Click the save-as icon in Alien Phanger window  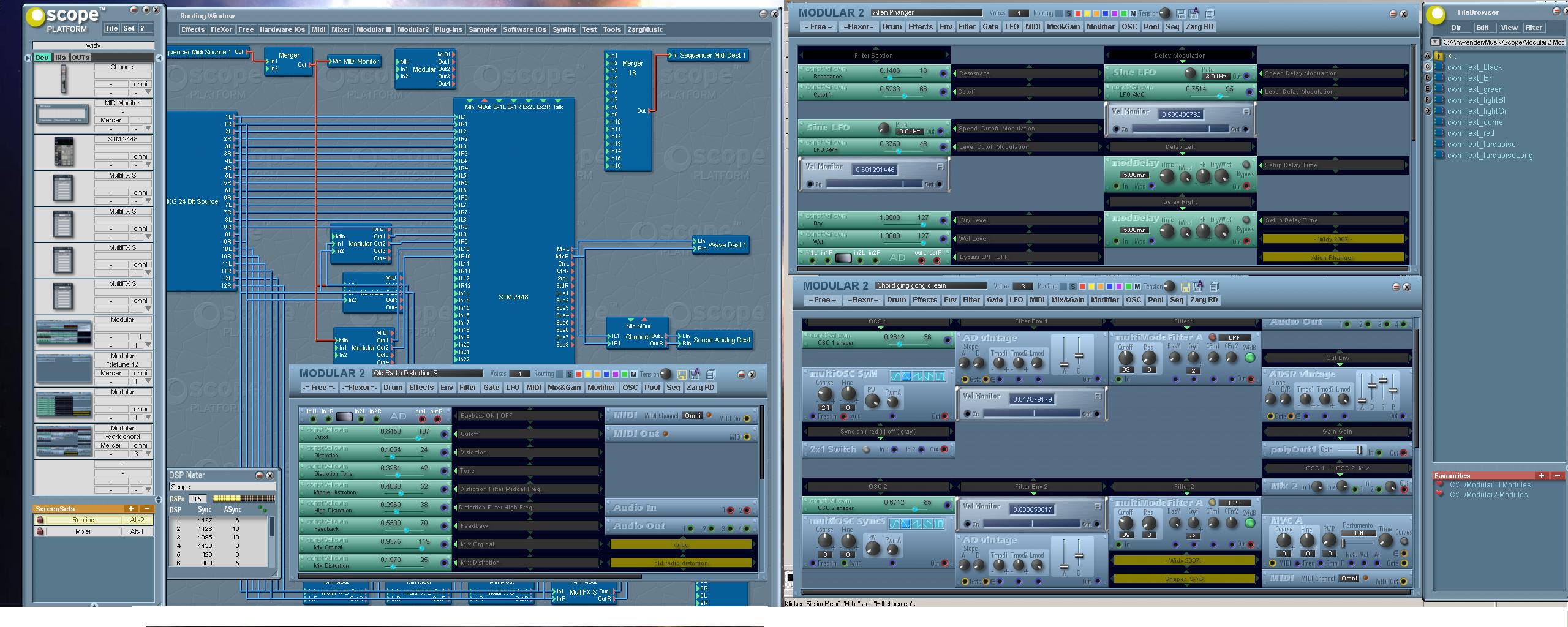click(x=1194, y=13)
